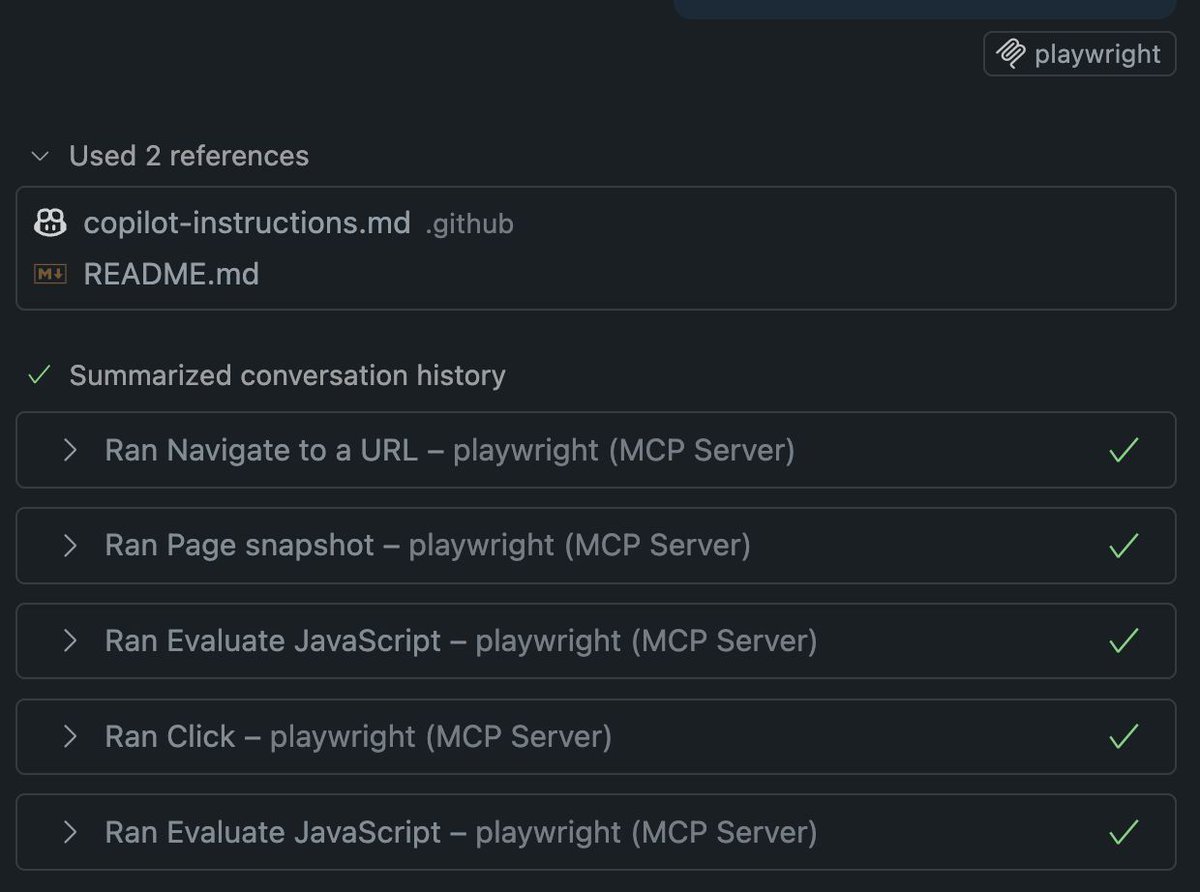Click the Used 2 references label
1200x892 pixels.
pyautogui.click(x=189, y=156)
